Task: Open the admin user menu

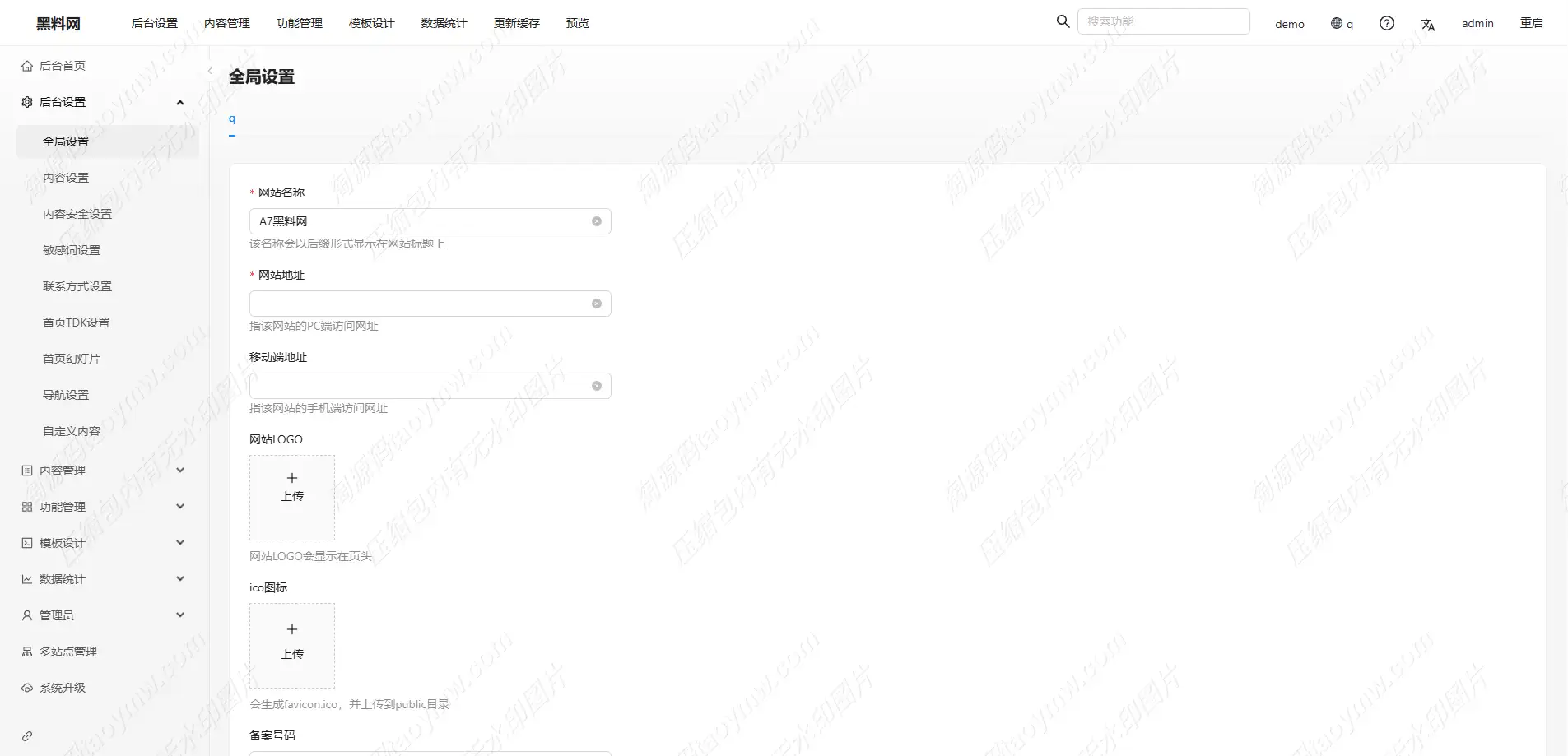Action: (x=1477, y=23)
